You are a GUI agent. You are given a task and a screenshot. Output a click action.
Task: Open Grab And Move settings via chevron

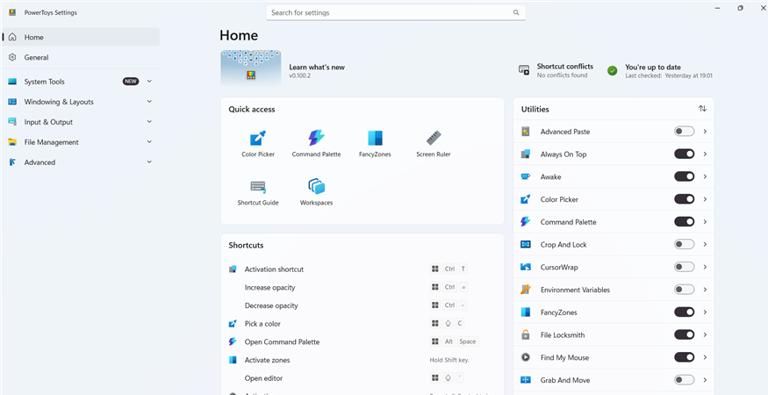tap(705, 380)
